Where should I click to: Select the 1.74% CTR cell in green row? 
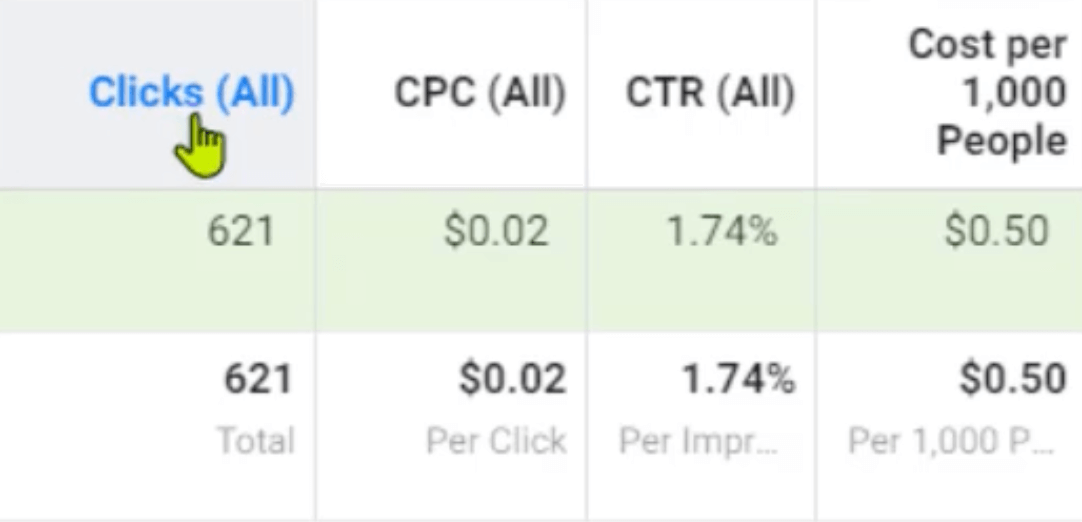(722, 231)
